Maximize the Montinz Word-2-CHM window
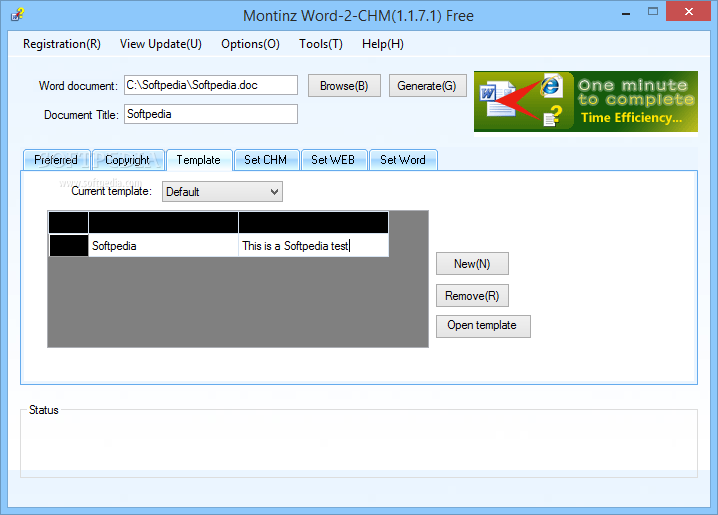Viewport: 718px width, 515px height. (x=653, y=12)
